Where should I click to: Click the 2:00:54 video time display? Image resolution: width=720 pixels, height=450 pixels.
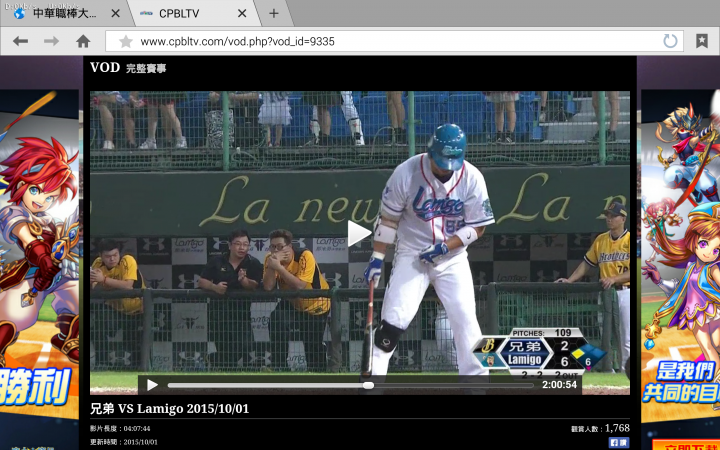[559, 385]
